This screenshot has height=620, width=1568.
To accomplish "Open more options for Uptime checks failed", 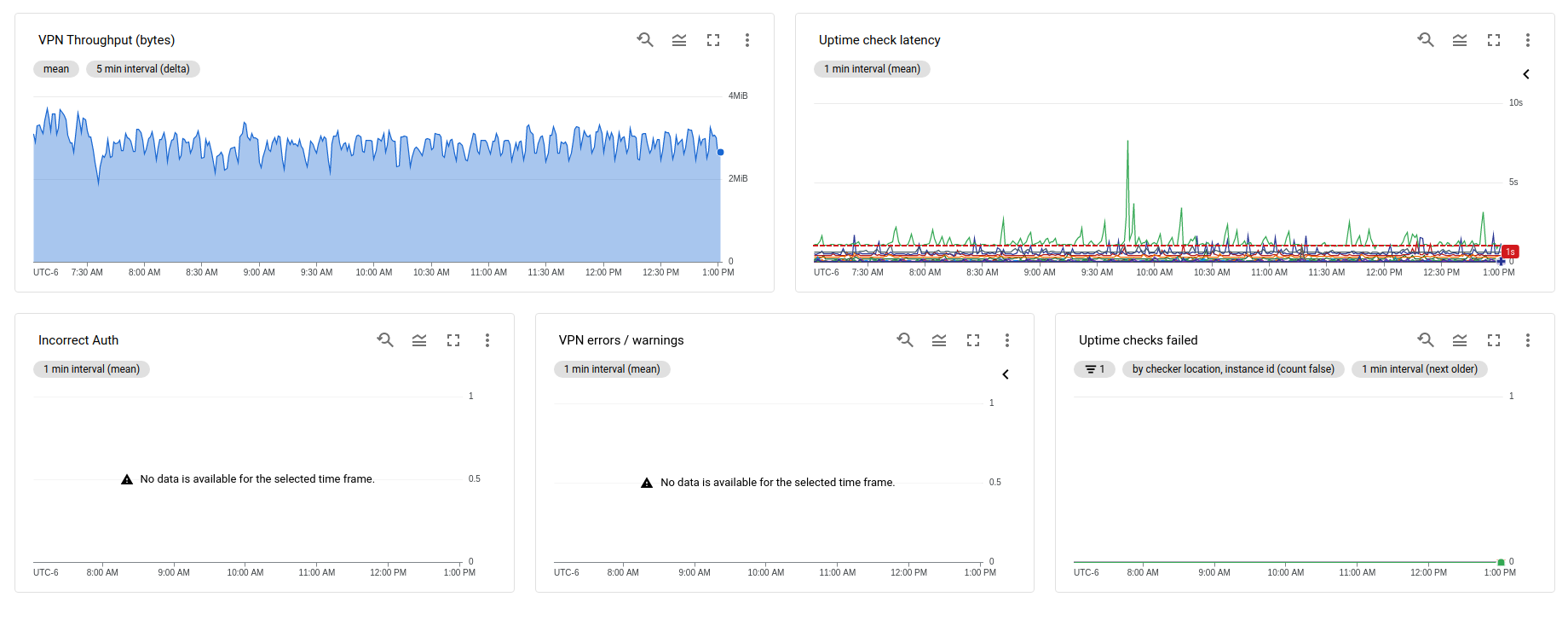I will click(x=1528, y=340).
